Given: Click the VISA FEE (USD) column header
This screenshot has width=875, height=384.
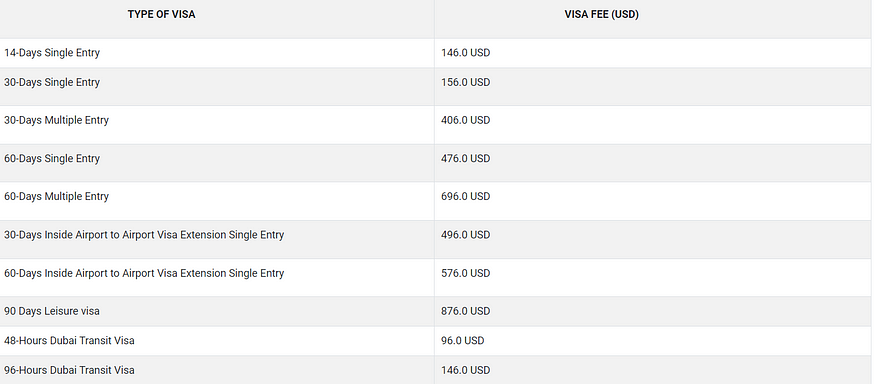Looking at the screenshot, I should (602, 15).
